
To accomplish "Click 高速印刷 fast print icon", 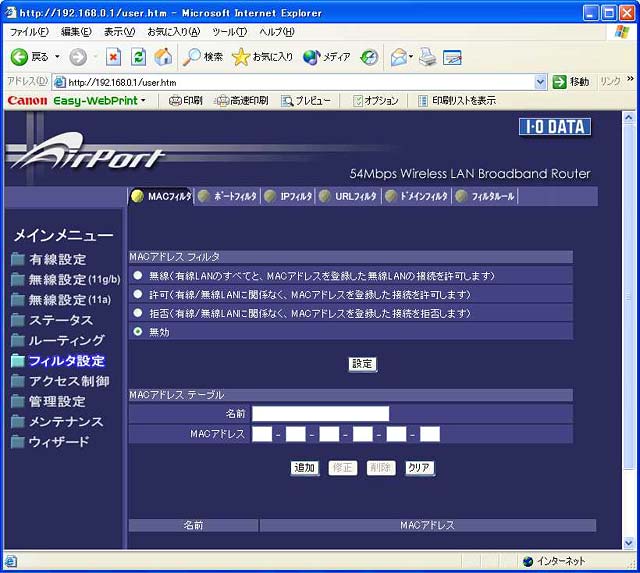I will coord(222,100).
